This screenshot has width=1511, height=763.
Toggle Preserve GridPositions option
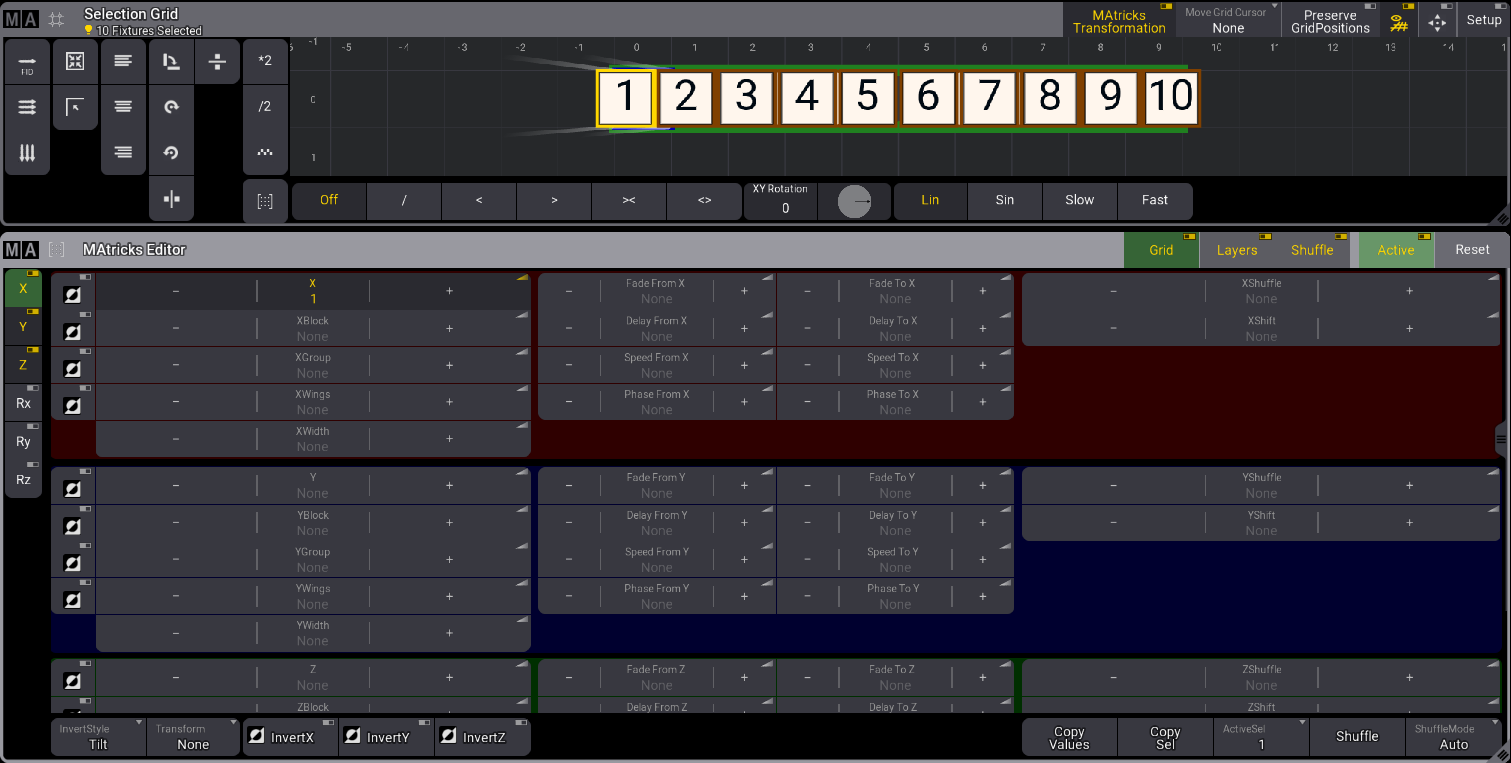tap(1329, 21)
